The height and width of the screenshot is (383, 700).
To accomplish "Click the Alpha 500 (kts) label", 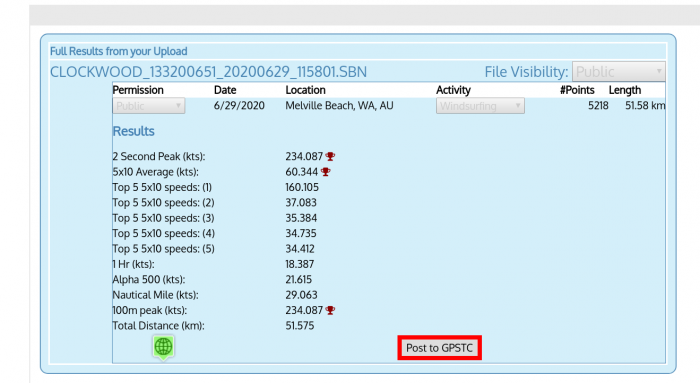I will click(149, 280).
